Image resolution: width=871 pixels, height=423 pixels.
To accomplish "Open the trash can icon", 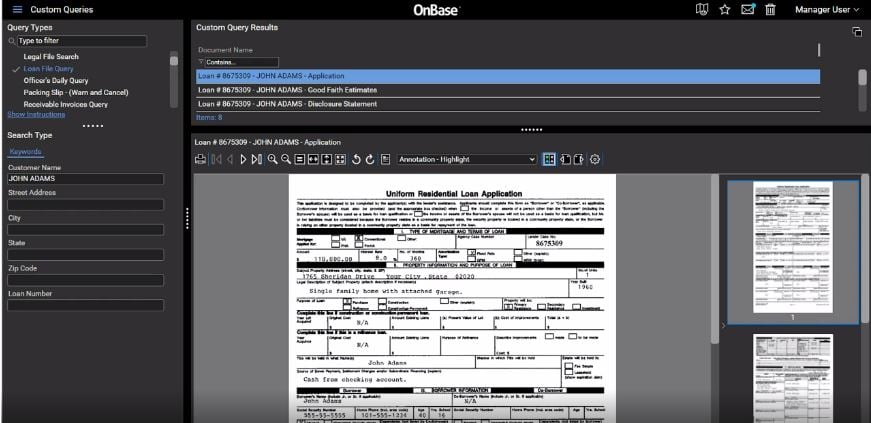I will click(770, 9).
